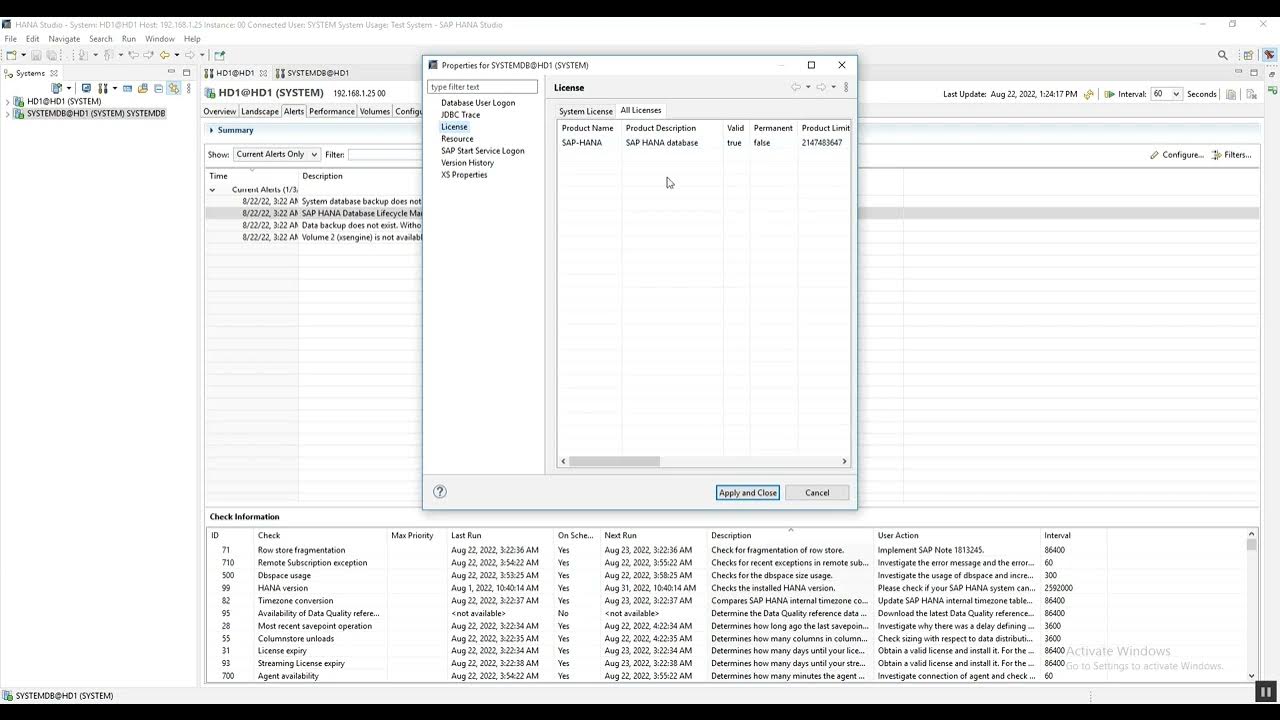Click the Apply and Close button
The height and width of the screenshot is (720, 1280).
point(748,492)
